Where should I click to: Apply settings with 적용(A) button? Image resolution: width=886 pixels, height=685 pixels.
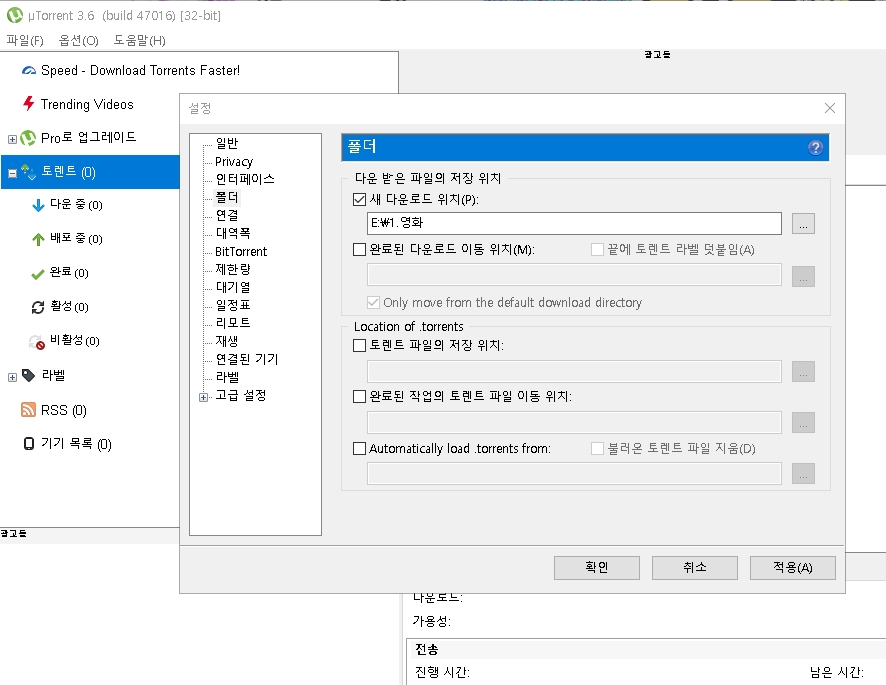tap(792, 567)
